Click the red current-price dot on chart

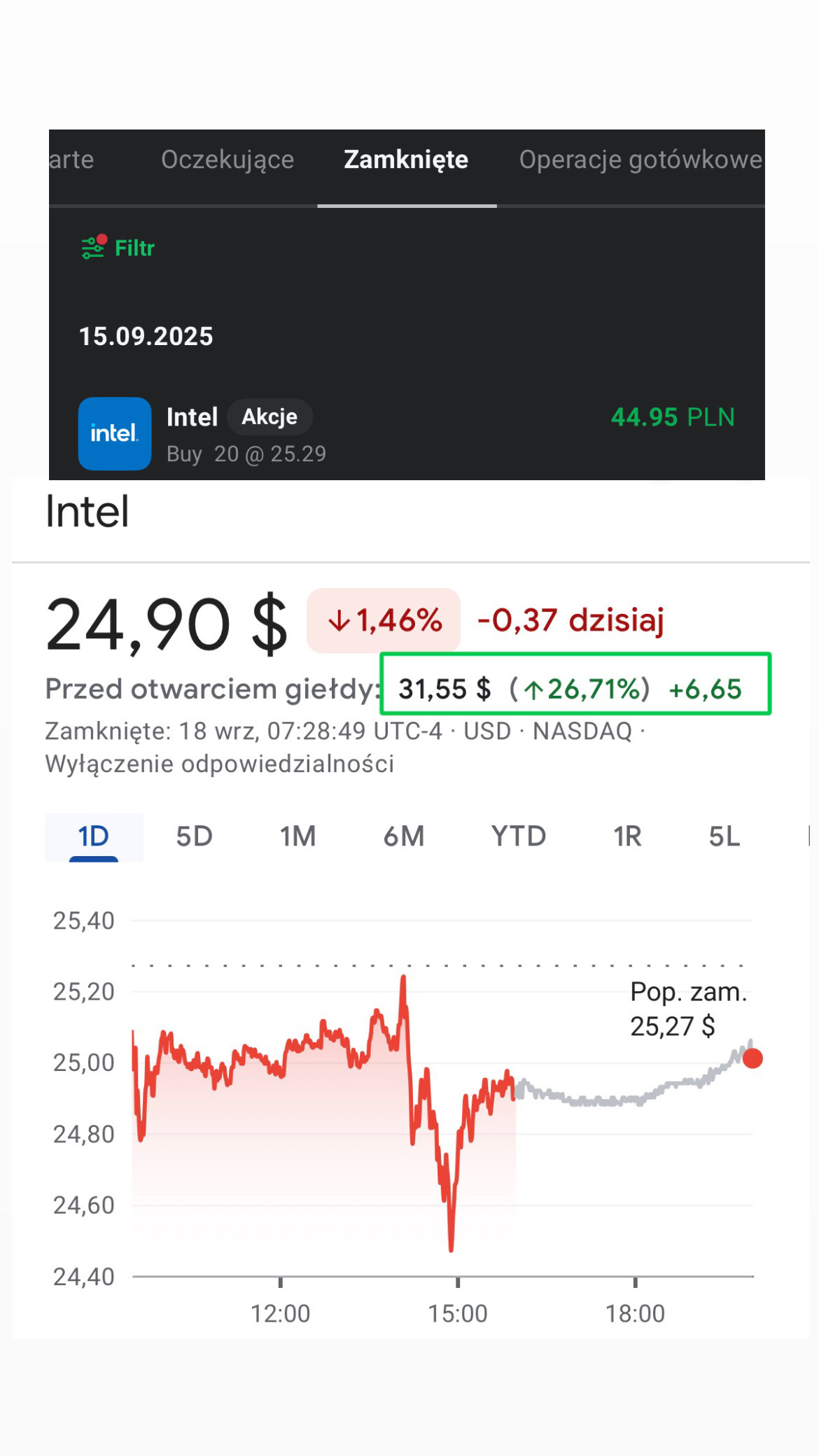752,1058
